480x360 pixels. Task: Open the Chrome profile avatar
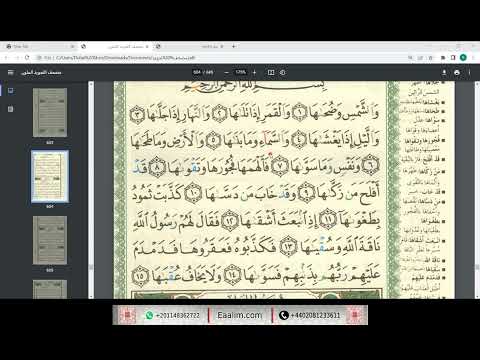tap(463, 58)
